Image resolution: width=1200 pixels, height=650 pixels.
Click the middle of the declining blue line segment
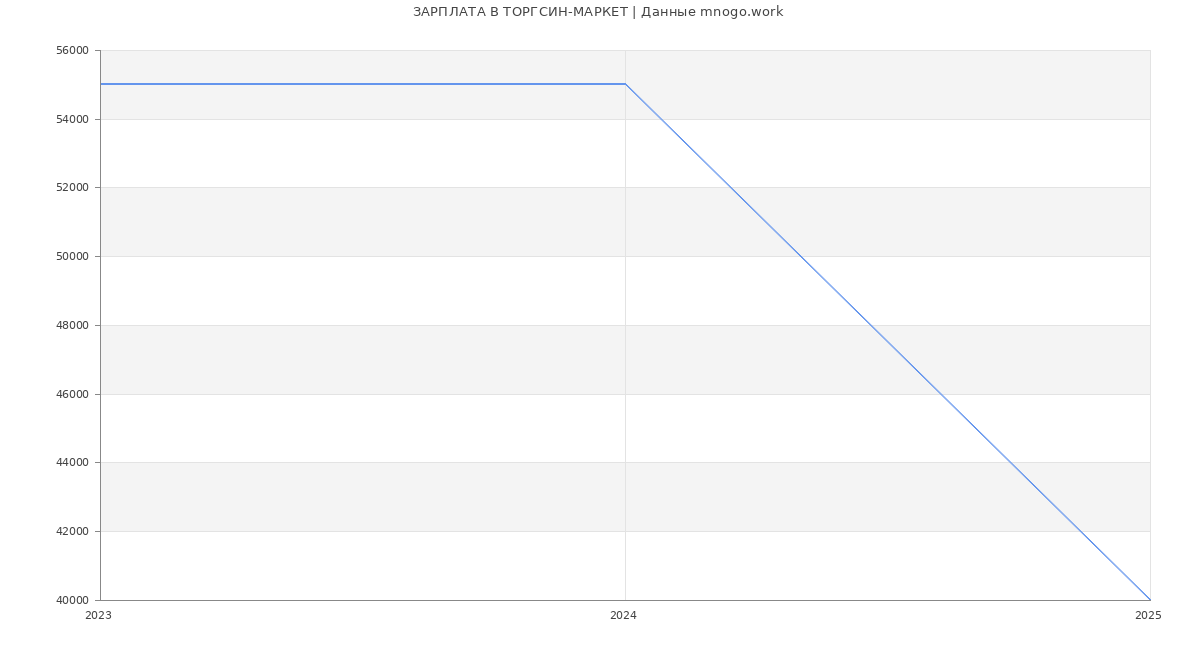pos(888,342)
